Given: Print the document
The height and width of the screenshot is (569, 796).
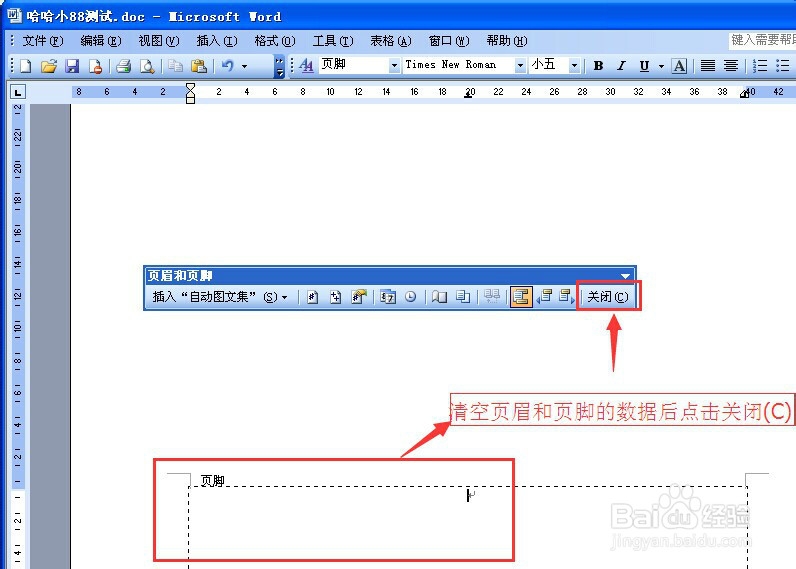Looking at the screenshot, I should pyautogui.click(x=123, y=66).
